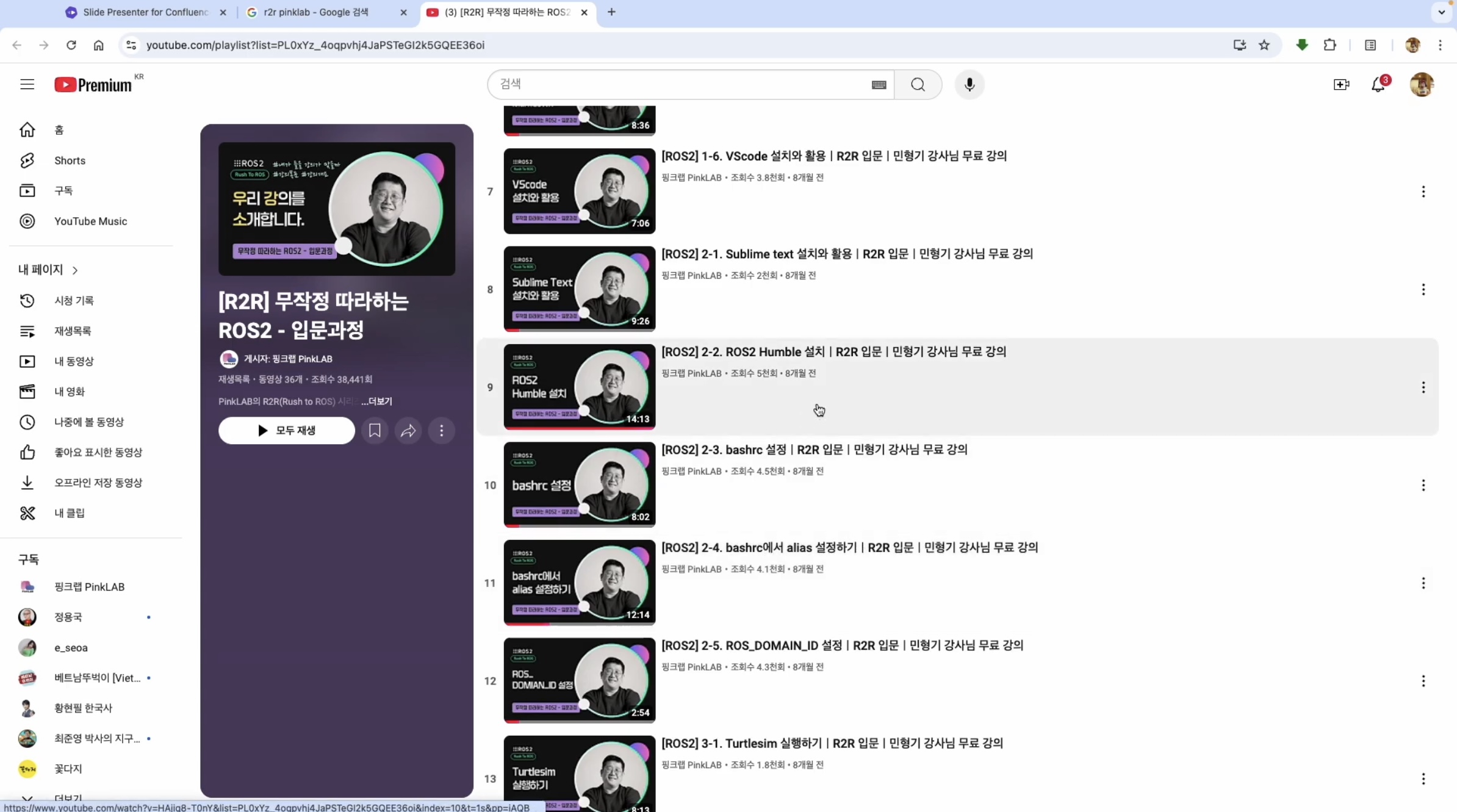
Task: Expand playlist description with 더보기
Action: (376, 401)
